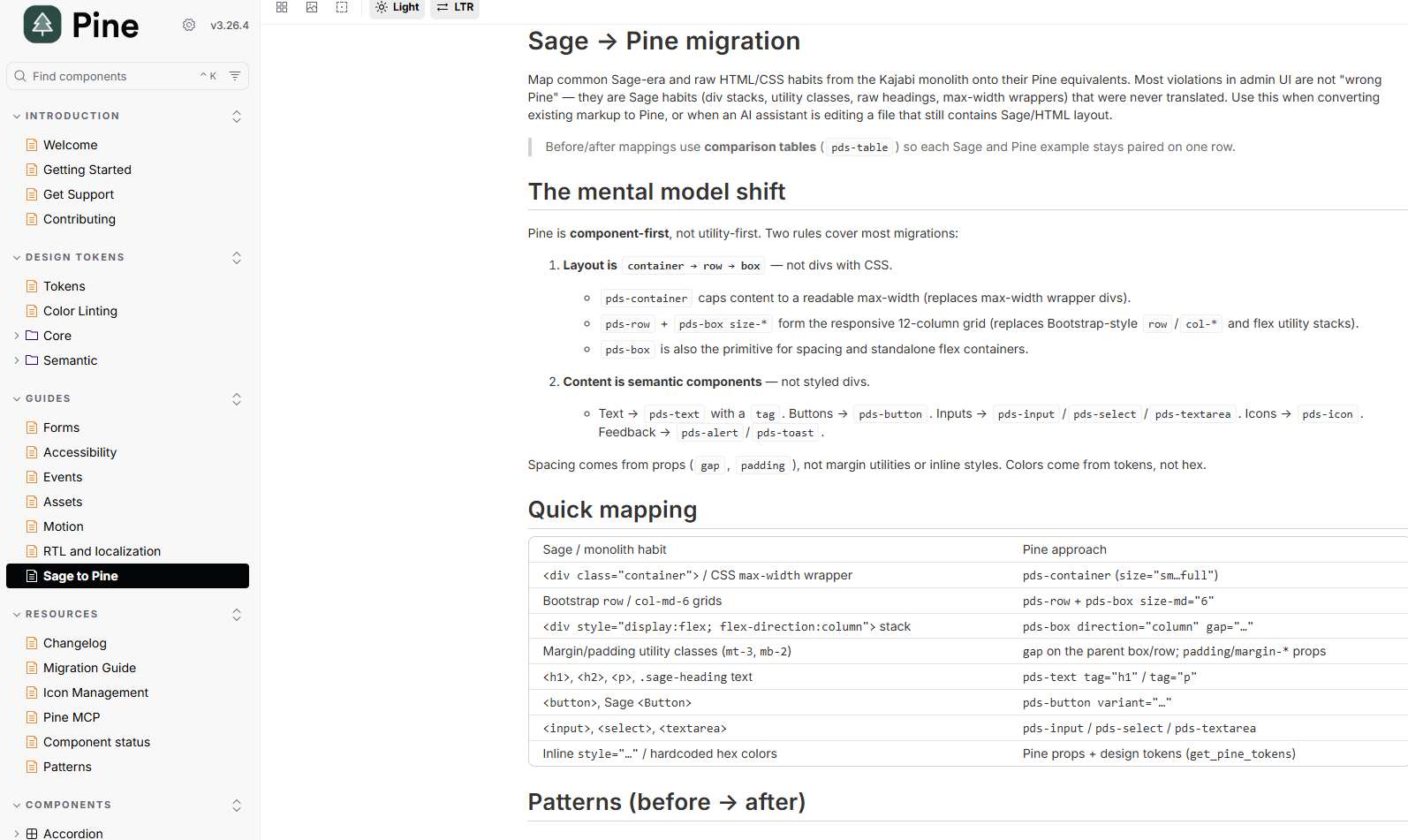Click the Motion document icon
This screenshot has width=1408, height=840.
[x=32, y=526]
